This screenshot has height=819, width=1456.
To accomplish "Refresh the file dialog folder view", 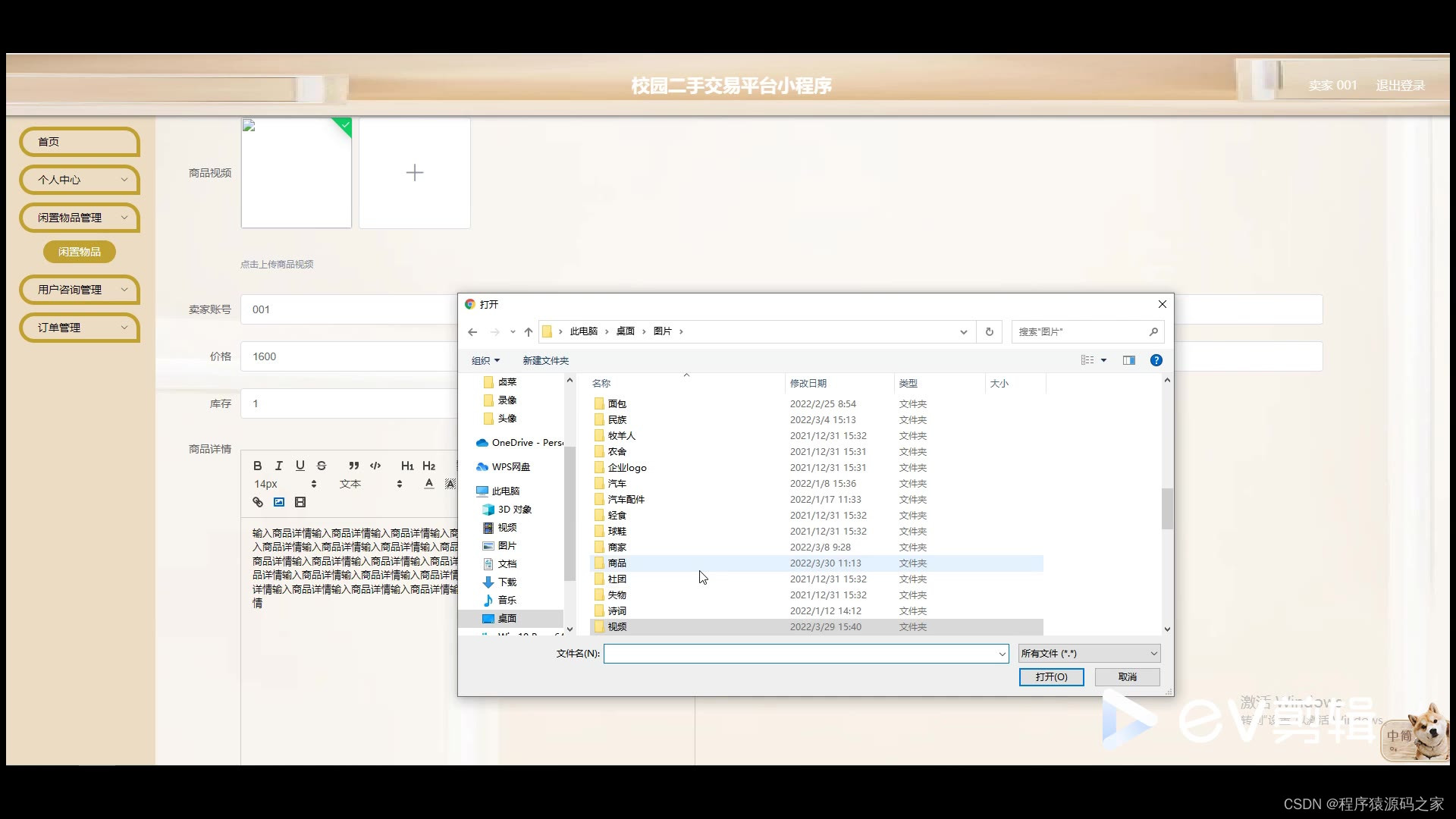I will click(989, 331).
